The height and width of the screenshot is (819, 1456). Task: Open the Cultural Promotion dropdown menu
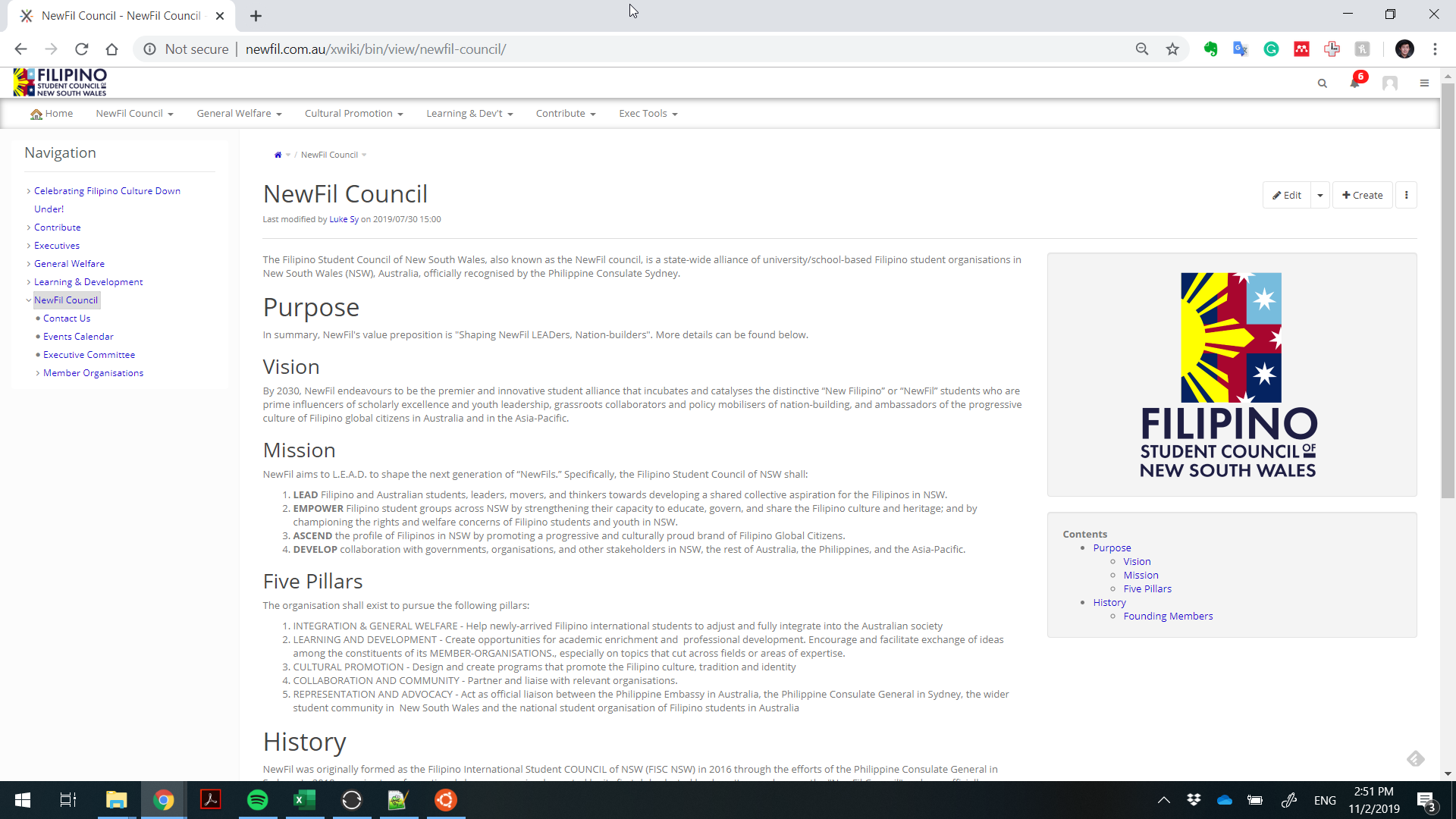[353, 114]
